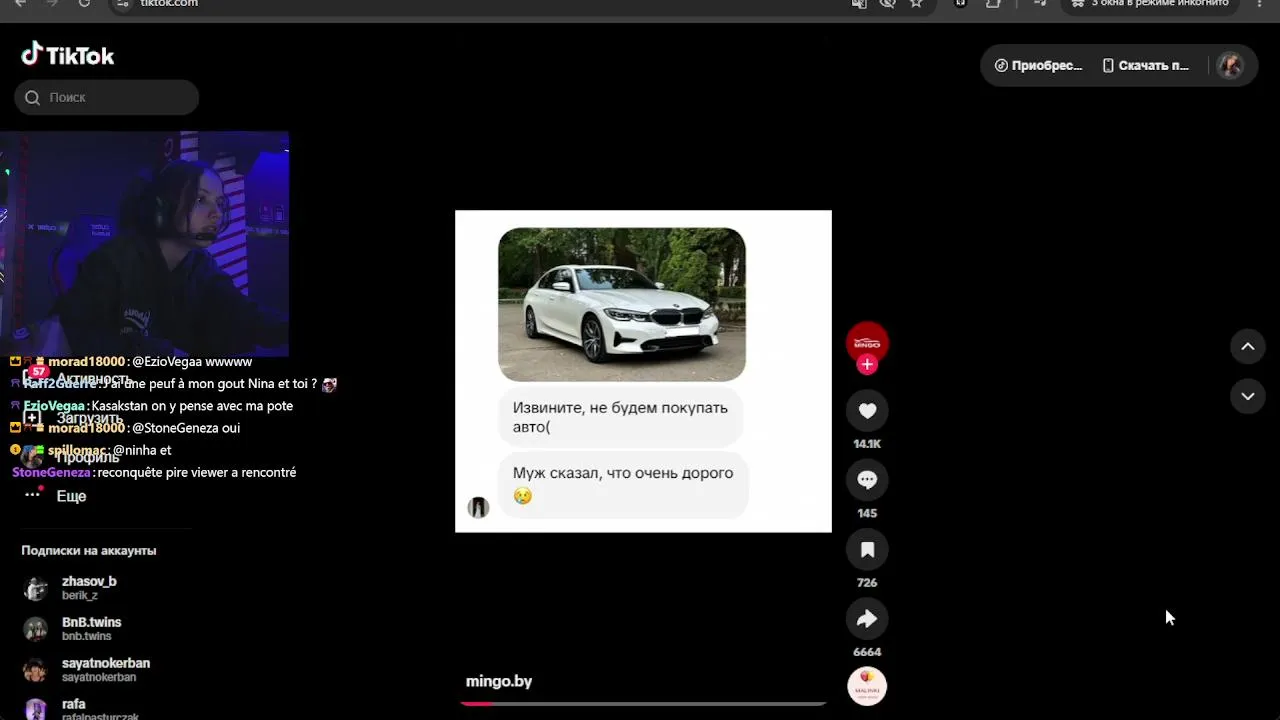This screenshot has height=720, width=1280.
Task: Open the Активность sidebar item
Action: (x=76, y=379)
